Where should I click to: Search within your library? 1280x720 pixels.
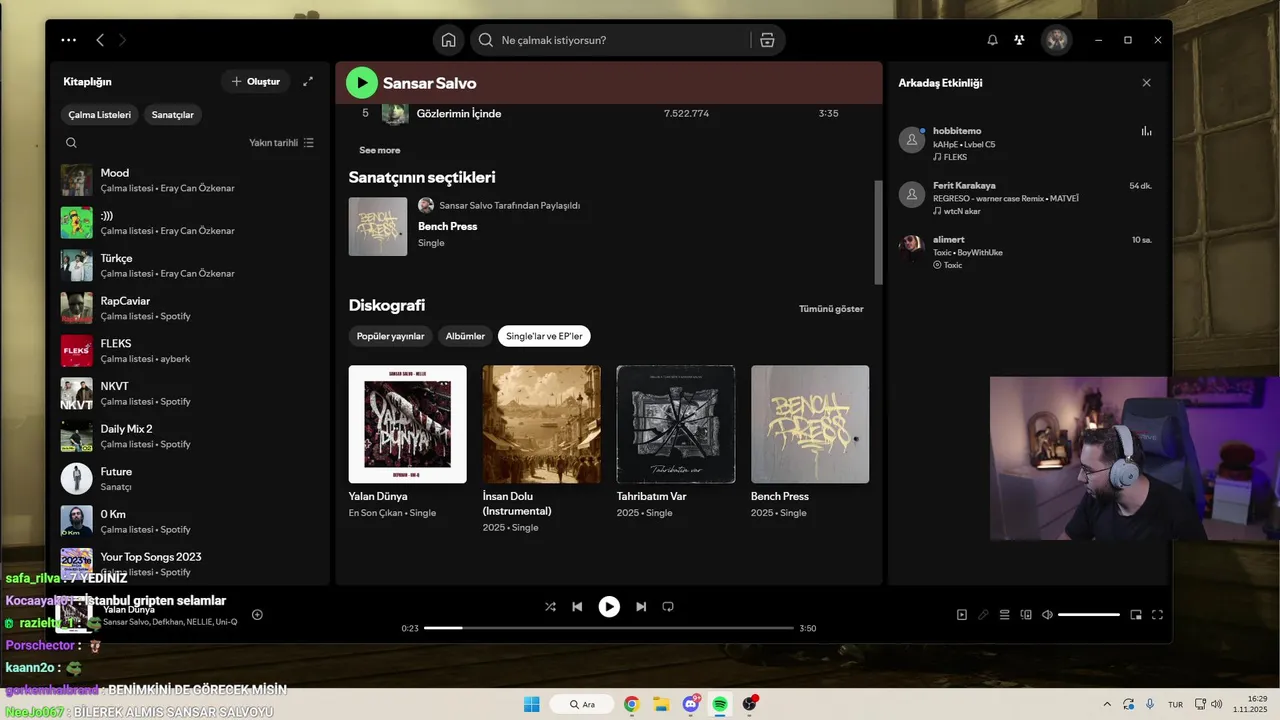pos(71,143)
